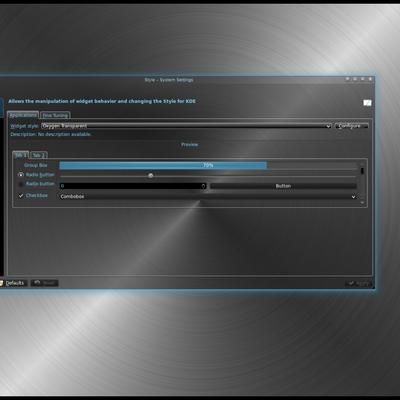
Task: Click the 70% progress bar
Action: point(208,165)
